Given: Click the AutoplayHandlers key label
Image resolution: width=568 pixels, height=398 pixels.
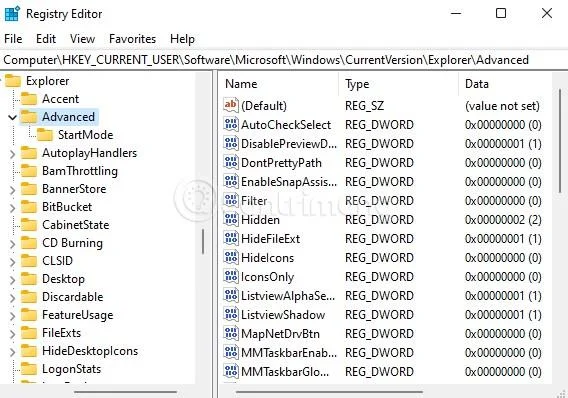Looking at the screenshot, I should coord(89,153).
